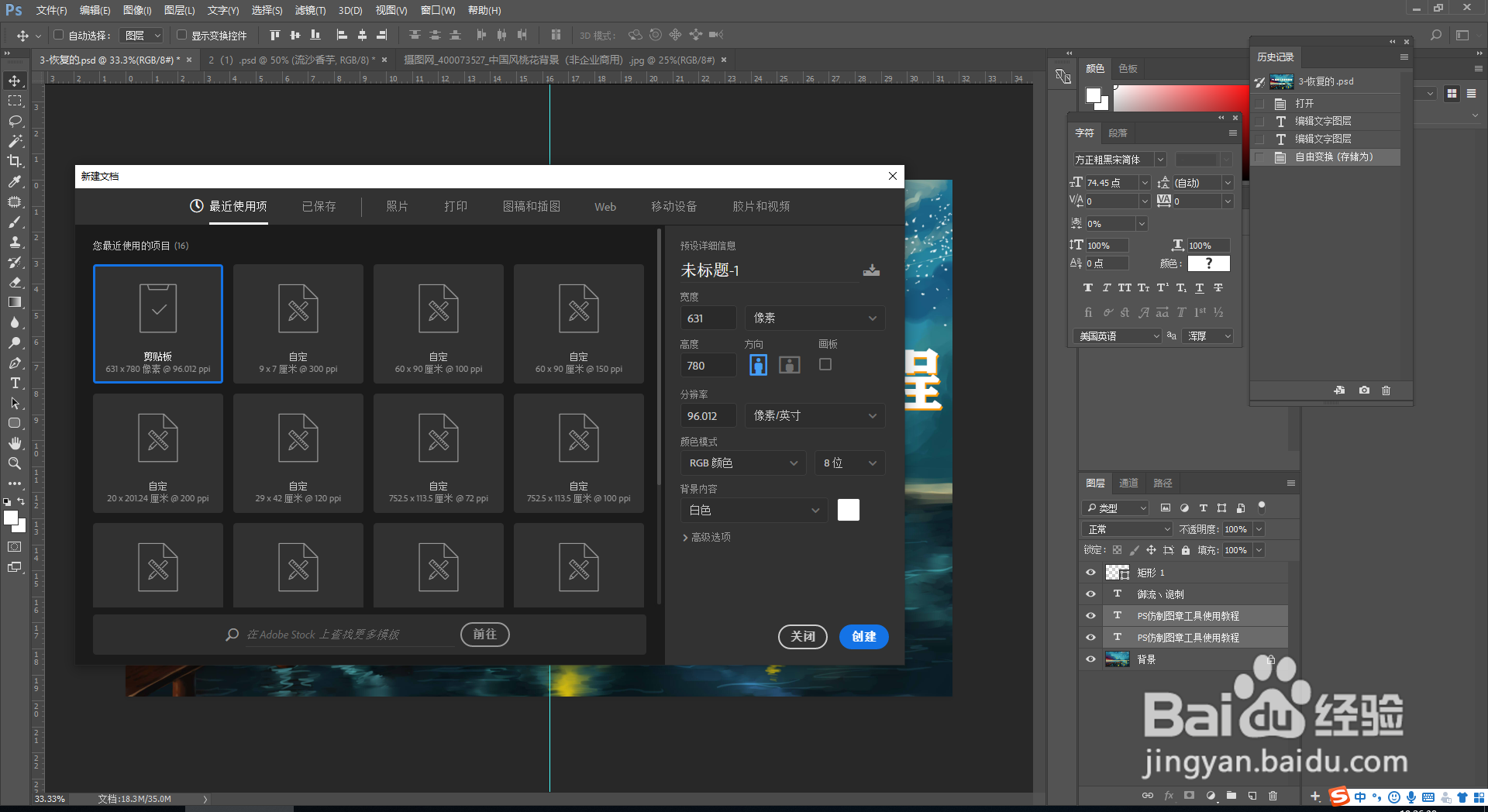Open the width unit 像素 dropdown
The image size is (1488, 812).
click(x=815, y=318)
